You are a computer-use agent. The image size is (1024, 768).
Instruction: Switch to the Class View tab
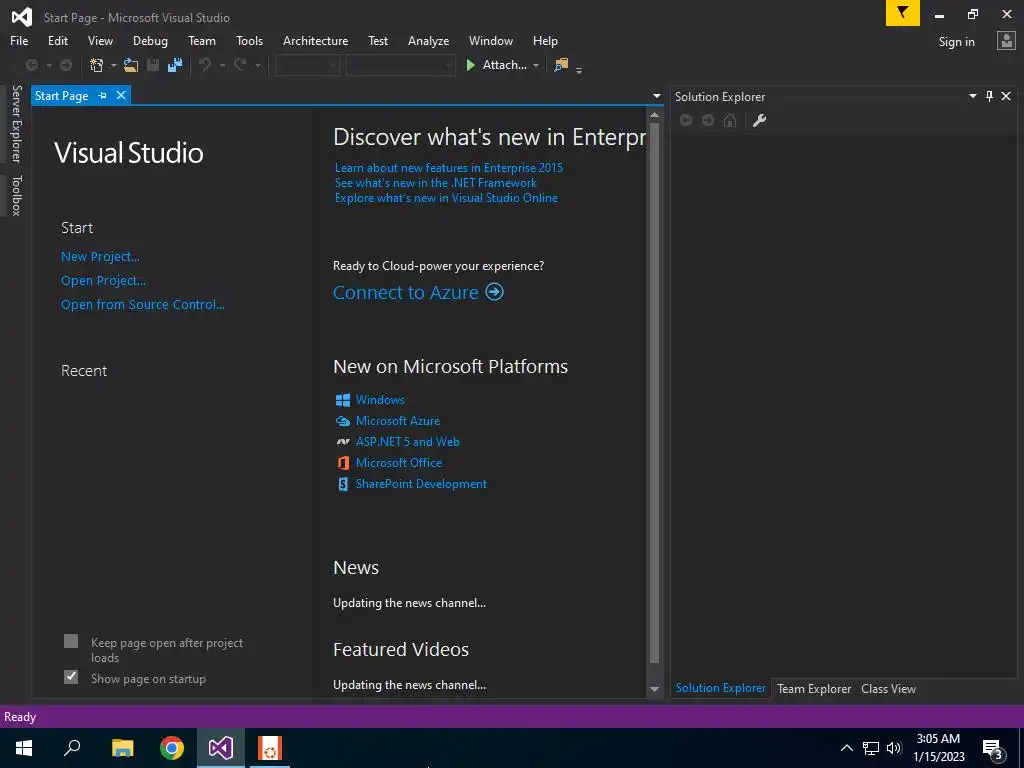click(x=888, y=688)
